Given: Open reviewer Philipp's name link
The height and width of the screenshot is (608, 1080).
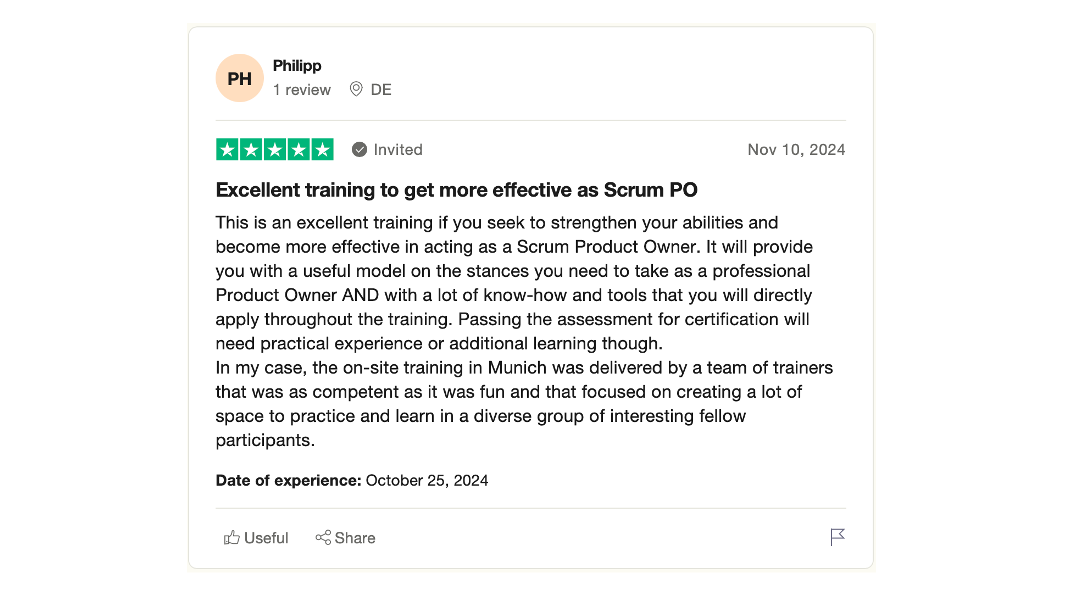Looking at the screenshot, I should point(297,65).
